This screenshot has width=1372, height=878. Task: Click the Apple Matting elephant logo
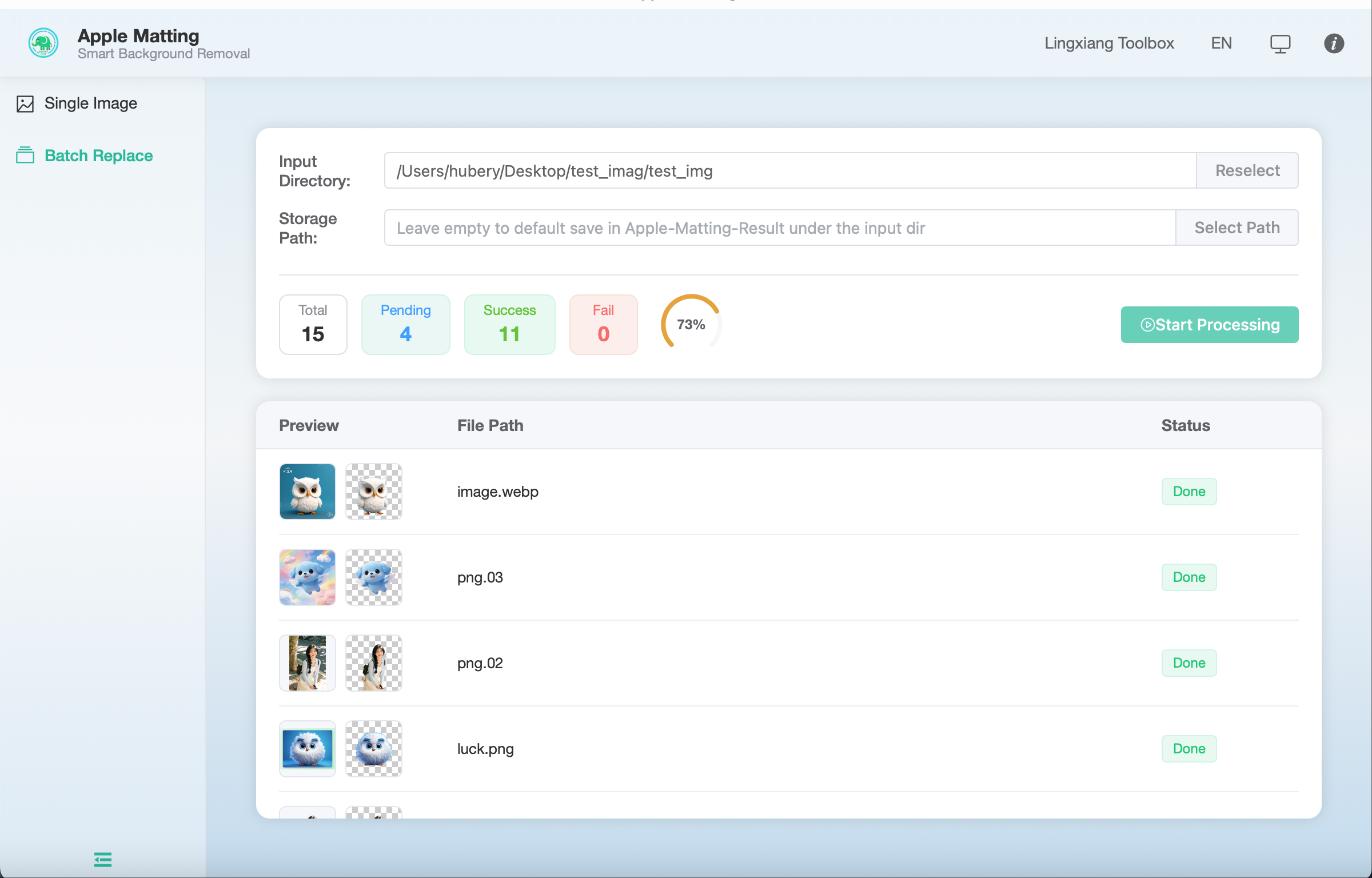[43, 43]
